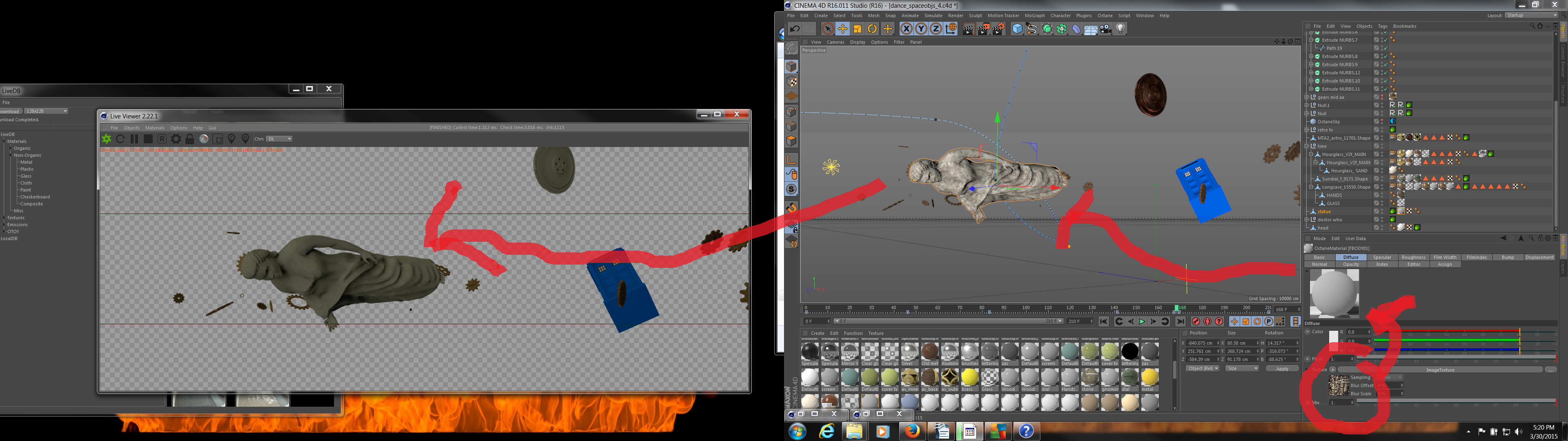Toggle the Color parameter radio circle

coord(1307,332)
